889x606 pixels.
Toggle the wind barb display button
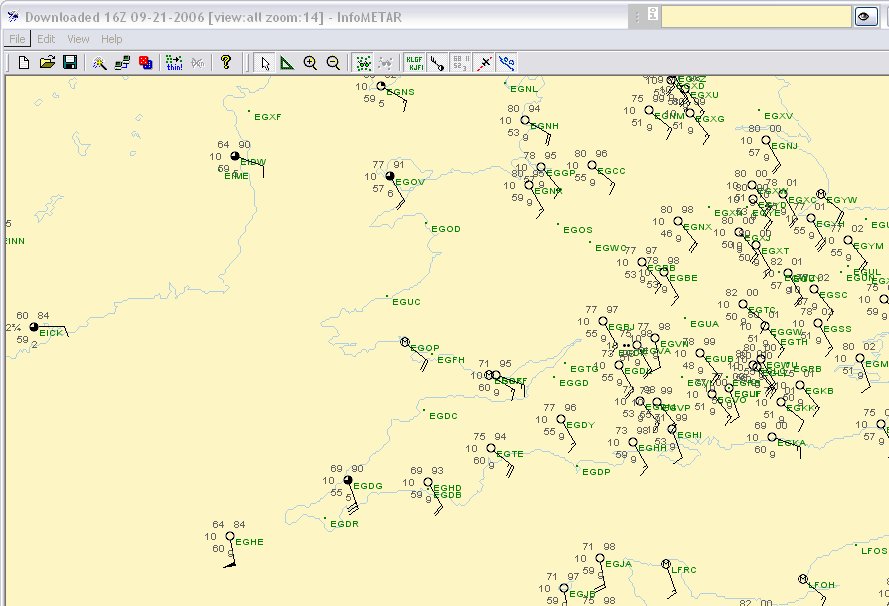(437, 62)
